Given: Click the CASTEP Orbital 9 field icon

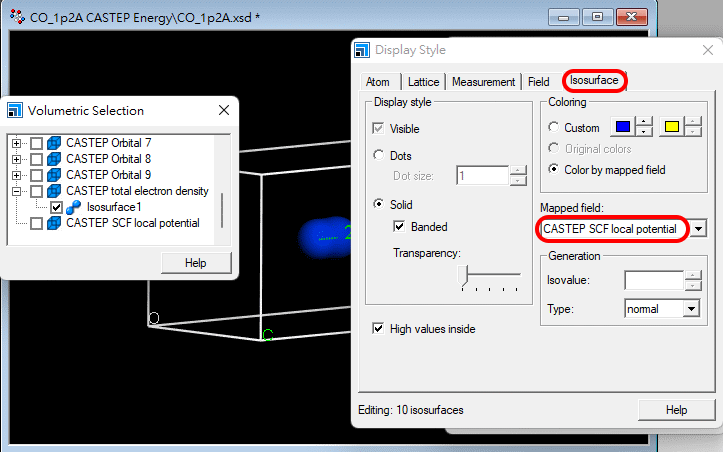Looking at the screenshot, I should (x=54, y=175).
